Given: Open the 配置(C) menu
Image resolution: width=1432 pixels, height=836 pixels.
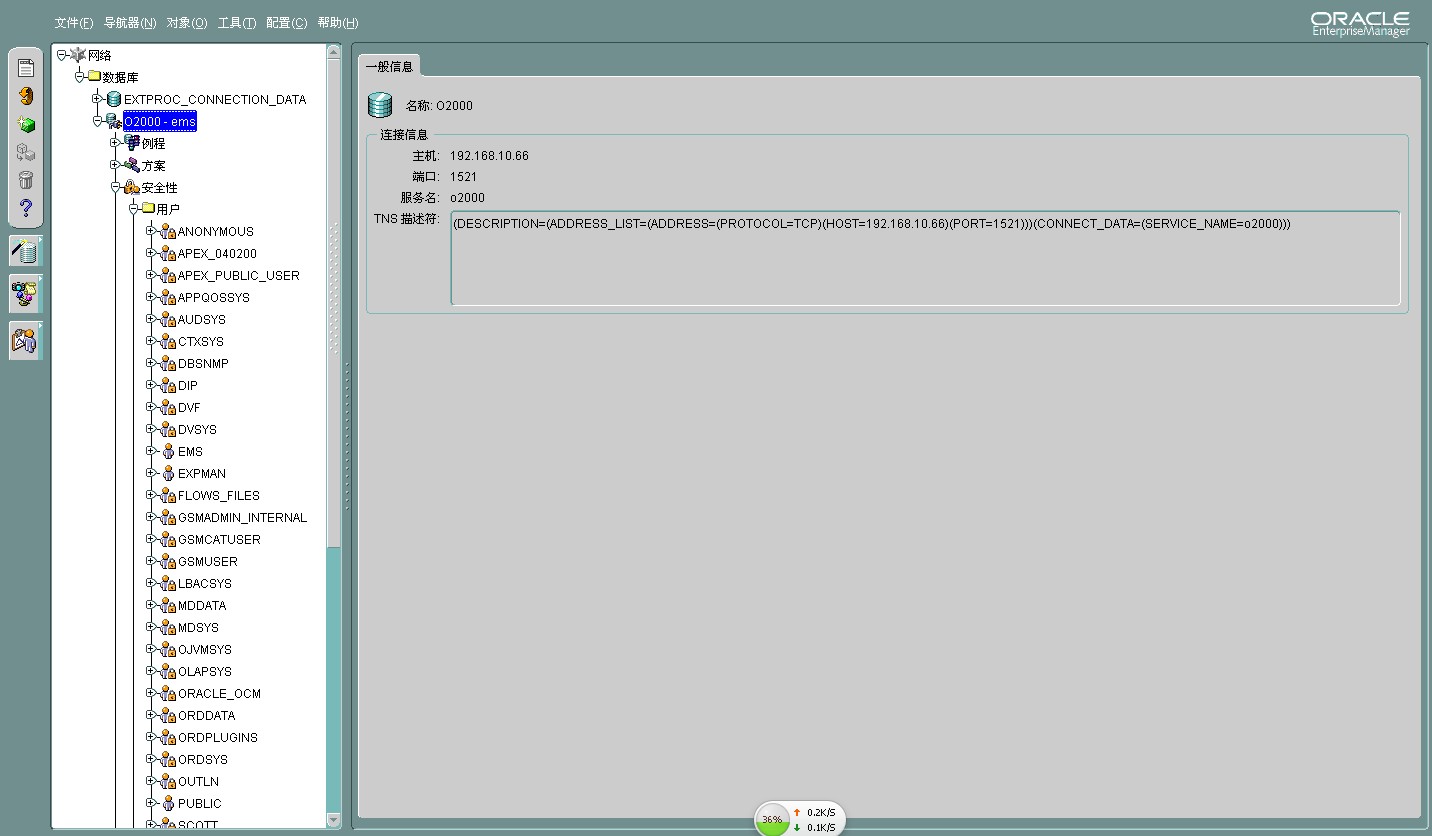Looking at the screenshot, I should [287, 23].
